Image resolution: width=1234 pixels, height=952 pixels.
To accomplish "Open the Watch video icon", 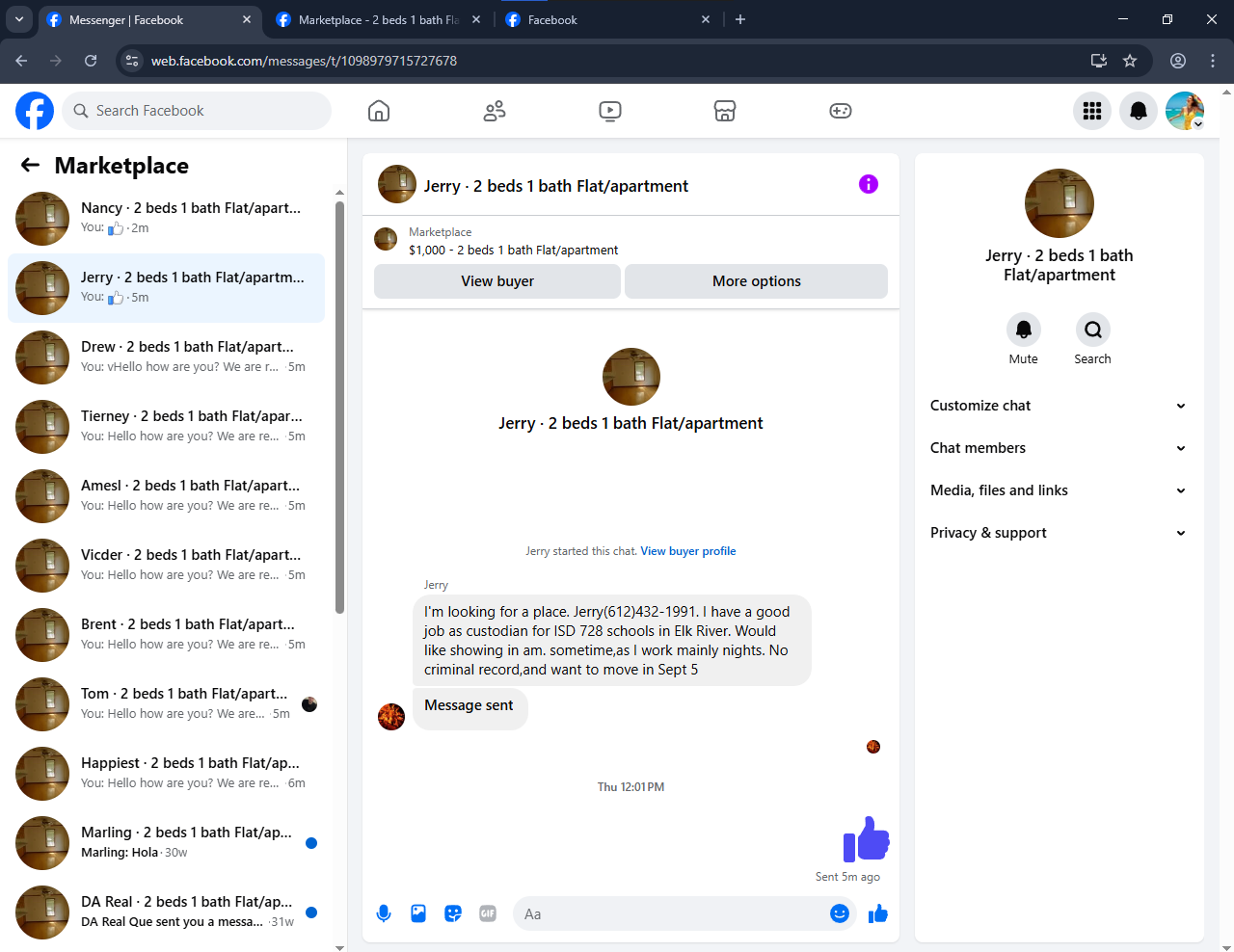I will coord(610,111).
